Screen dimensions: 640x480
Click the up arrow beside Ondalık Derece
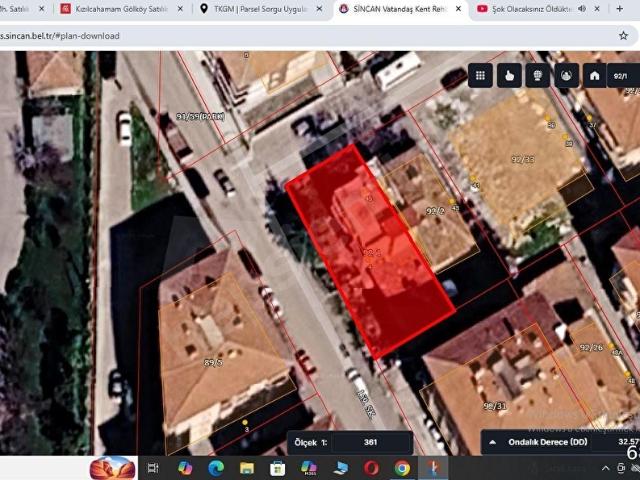coord(493,442)
